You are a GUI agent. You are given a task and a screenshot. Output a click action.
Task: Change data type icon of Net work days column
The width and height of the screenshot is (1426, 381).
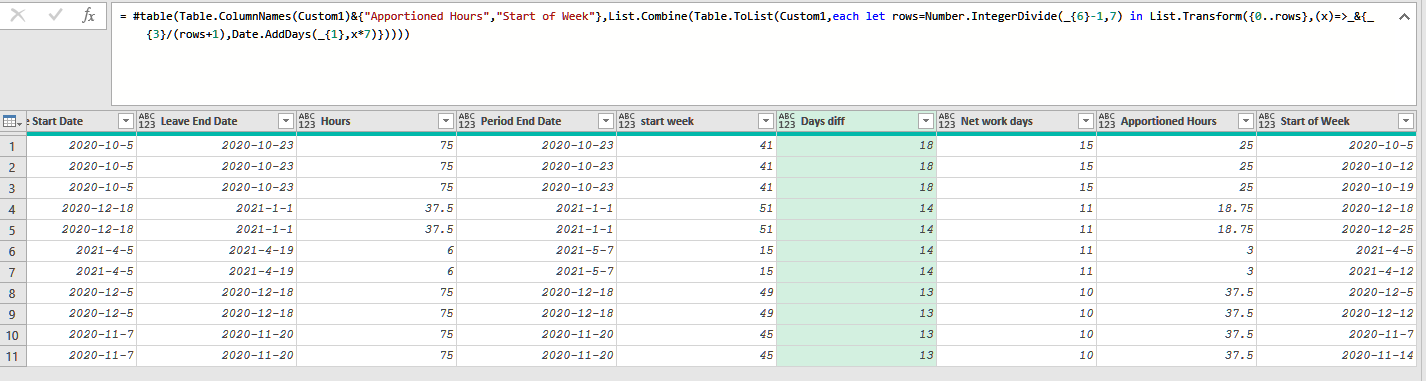946,121
